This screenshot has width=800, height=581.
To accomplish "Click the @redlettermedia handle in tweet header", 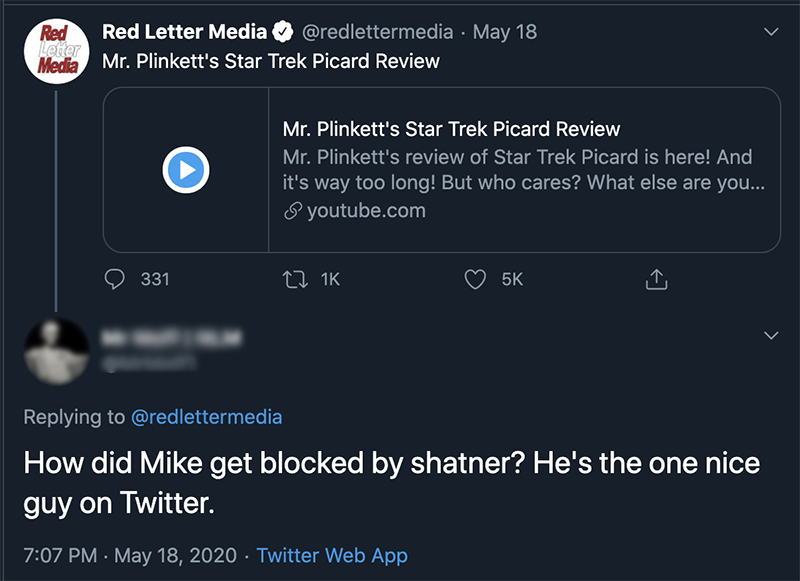I will [x=377, y=32].
